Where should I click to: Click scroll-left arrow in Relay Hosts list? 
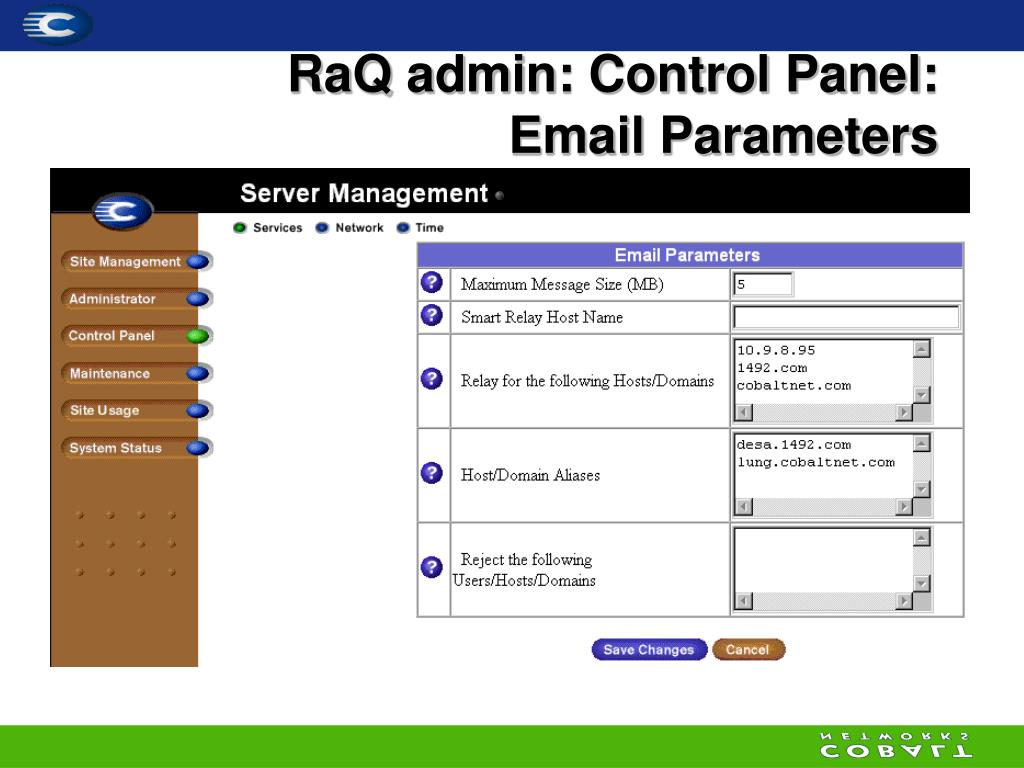[743, 413]
